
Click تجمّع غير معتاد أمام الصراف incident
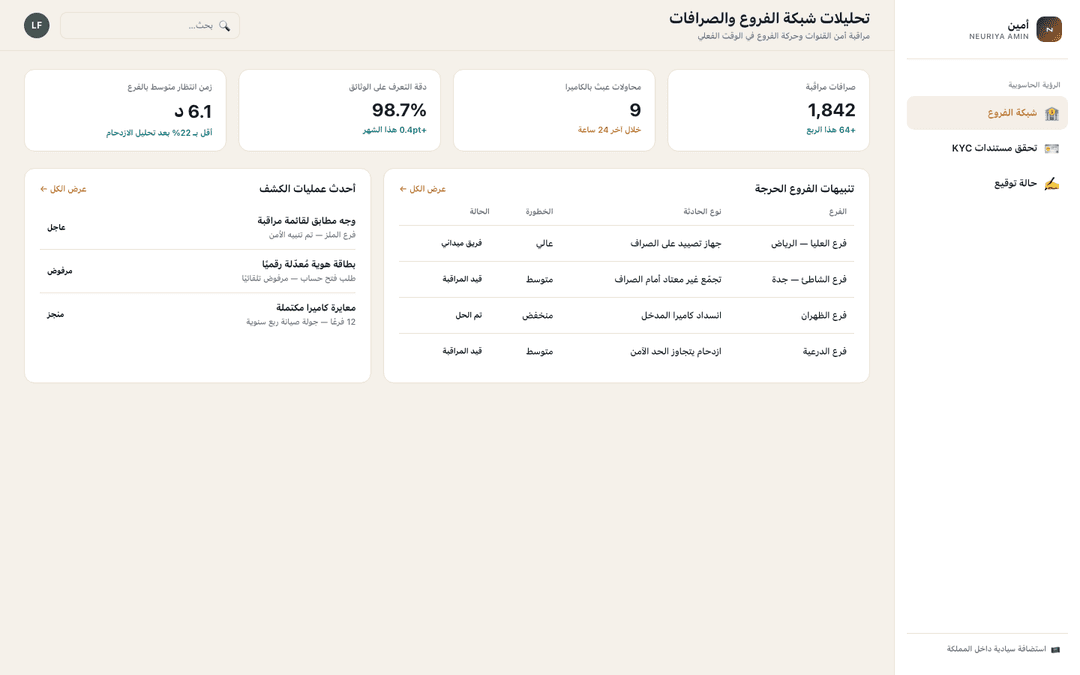click(x=667, y=280)
